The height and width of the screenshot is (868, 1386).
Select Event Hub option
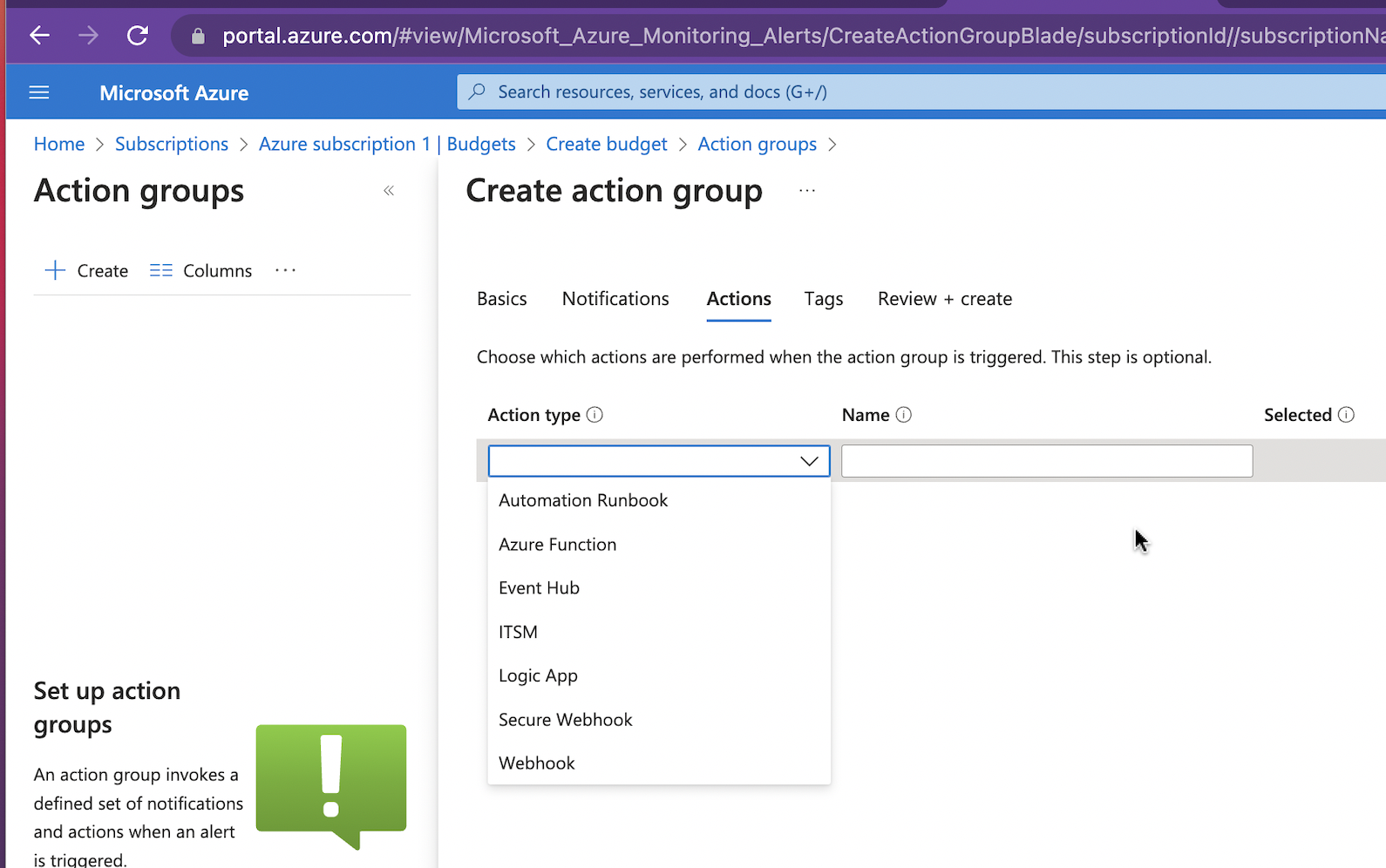[659, 587]
